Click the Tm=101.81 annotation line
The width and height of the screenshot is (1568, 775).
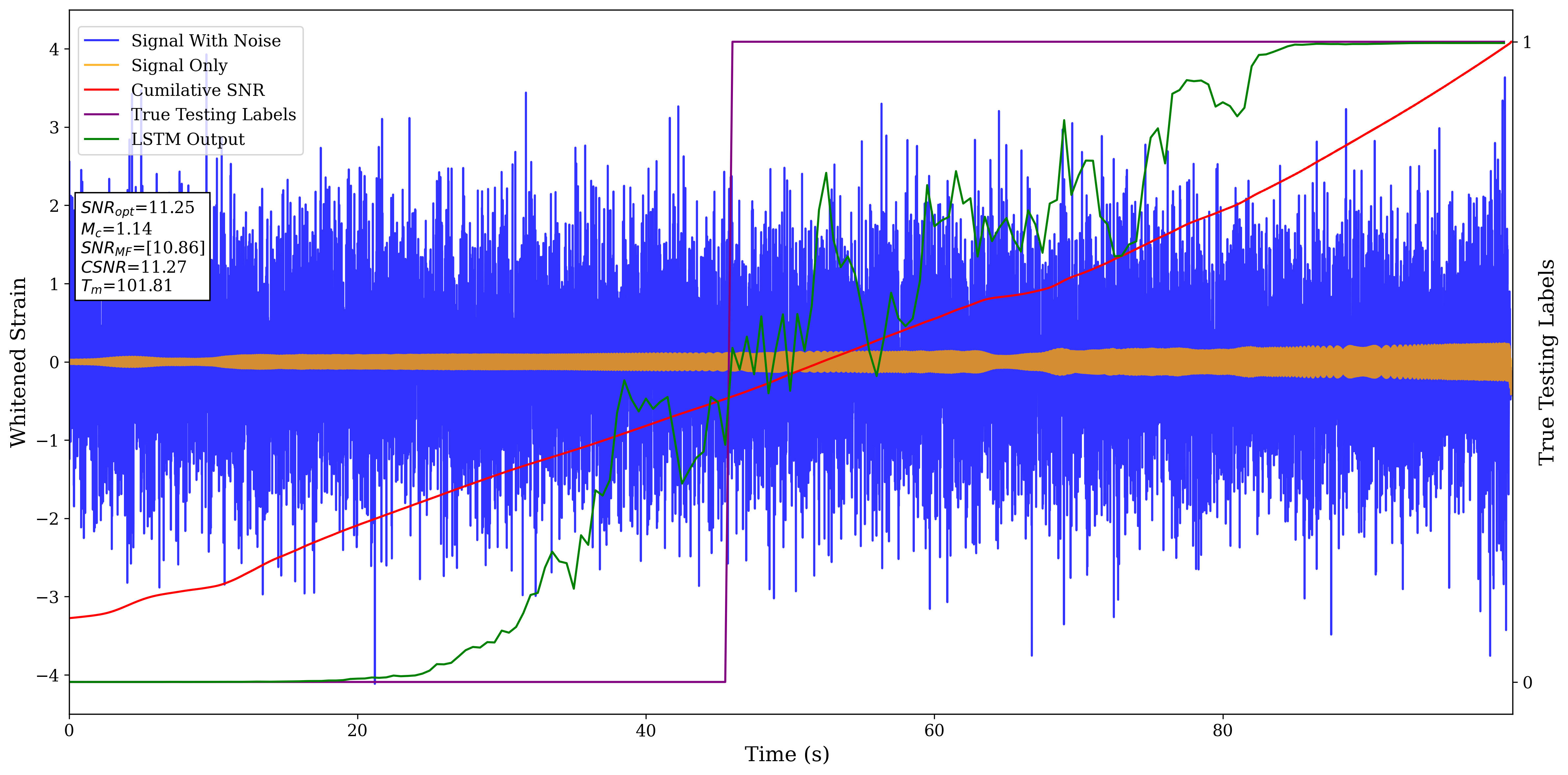click(127, 286)
